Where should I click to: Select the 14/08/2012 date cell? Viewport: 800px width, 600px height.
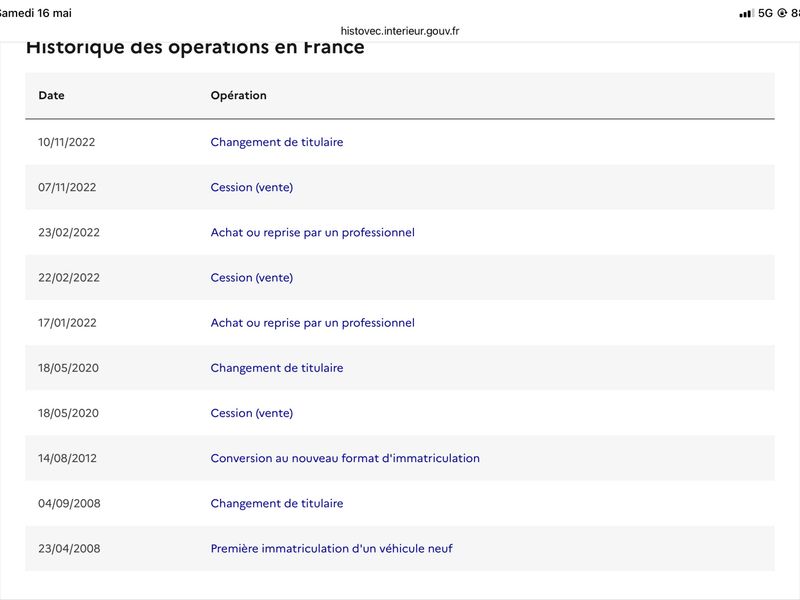point(67,458)
